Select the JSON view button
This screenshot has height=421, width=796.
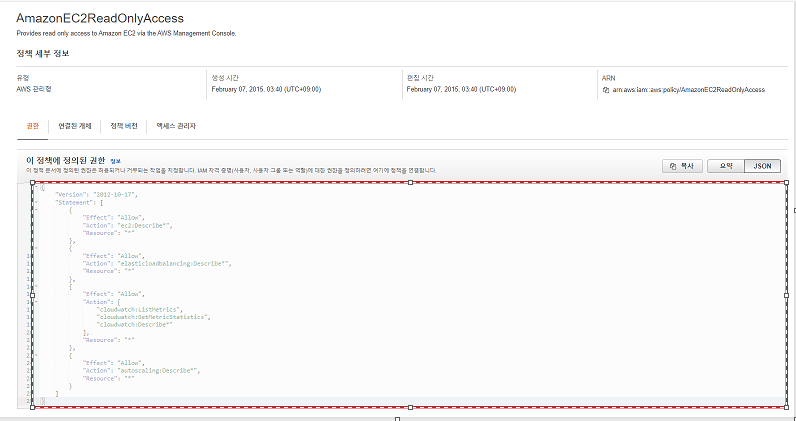[x=762, y=166]
